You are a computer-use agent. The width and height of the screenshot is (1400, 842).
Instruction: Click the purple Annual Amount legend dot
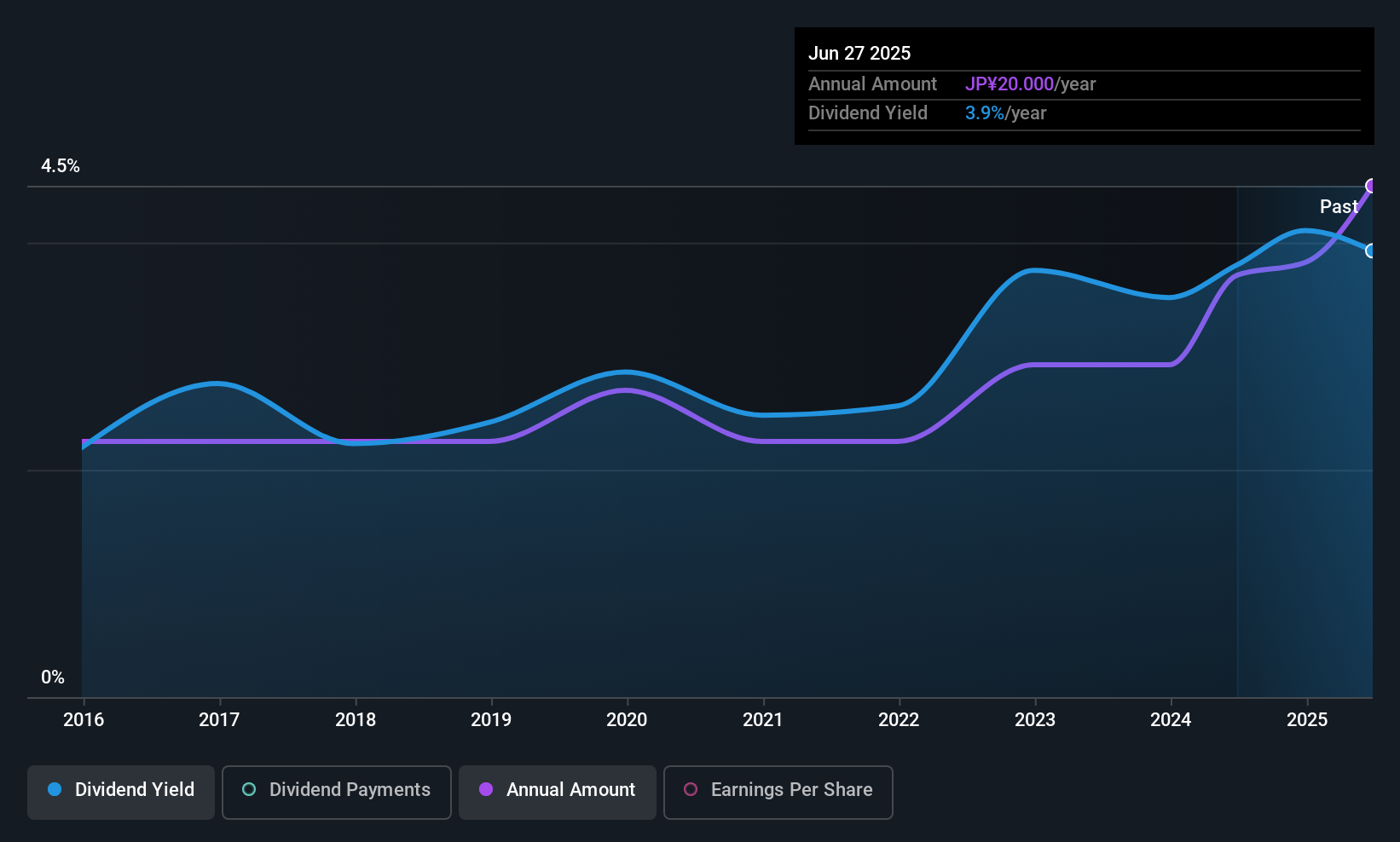click(x=486, y=789)
